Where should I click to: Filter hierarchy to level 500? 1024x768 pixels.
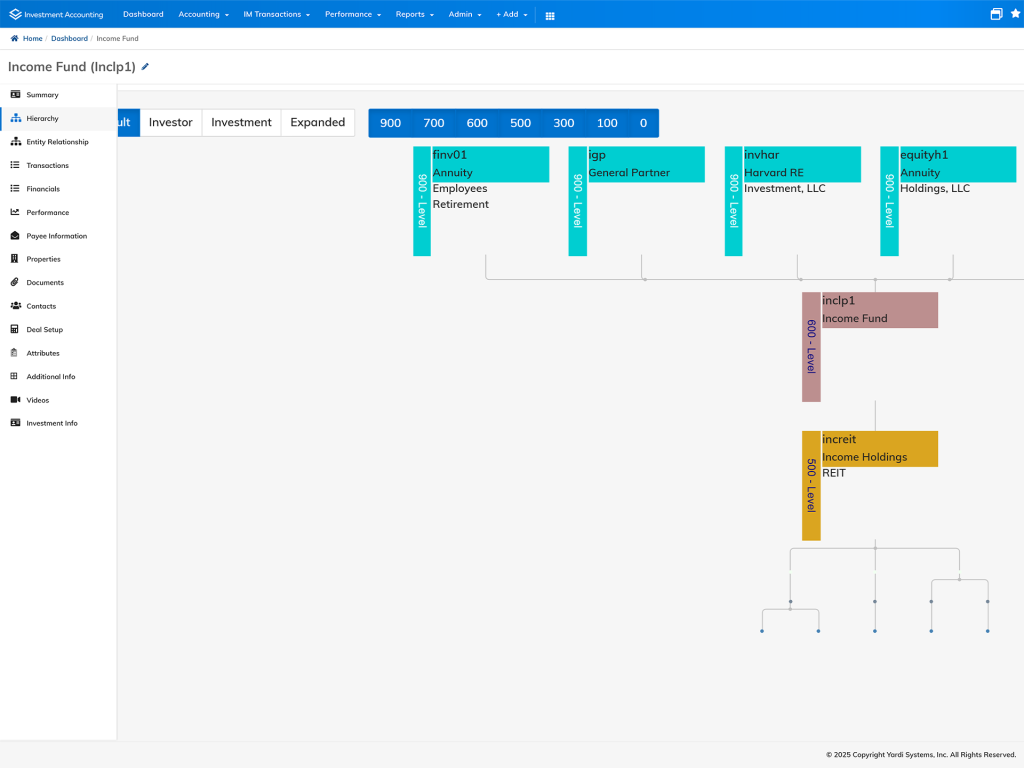520,123
